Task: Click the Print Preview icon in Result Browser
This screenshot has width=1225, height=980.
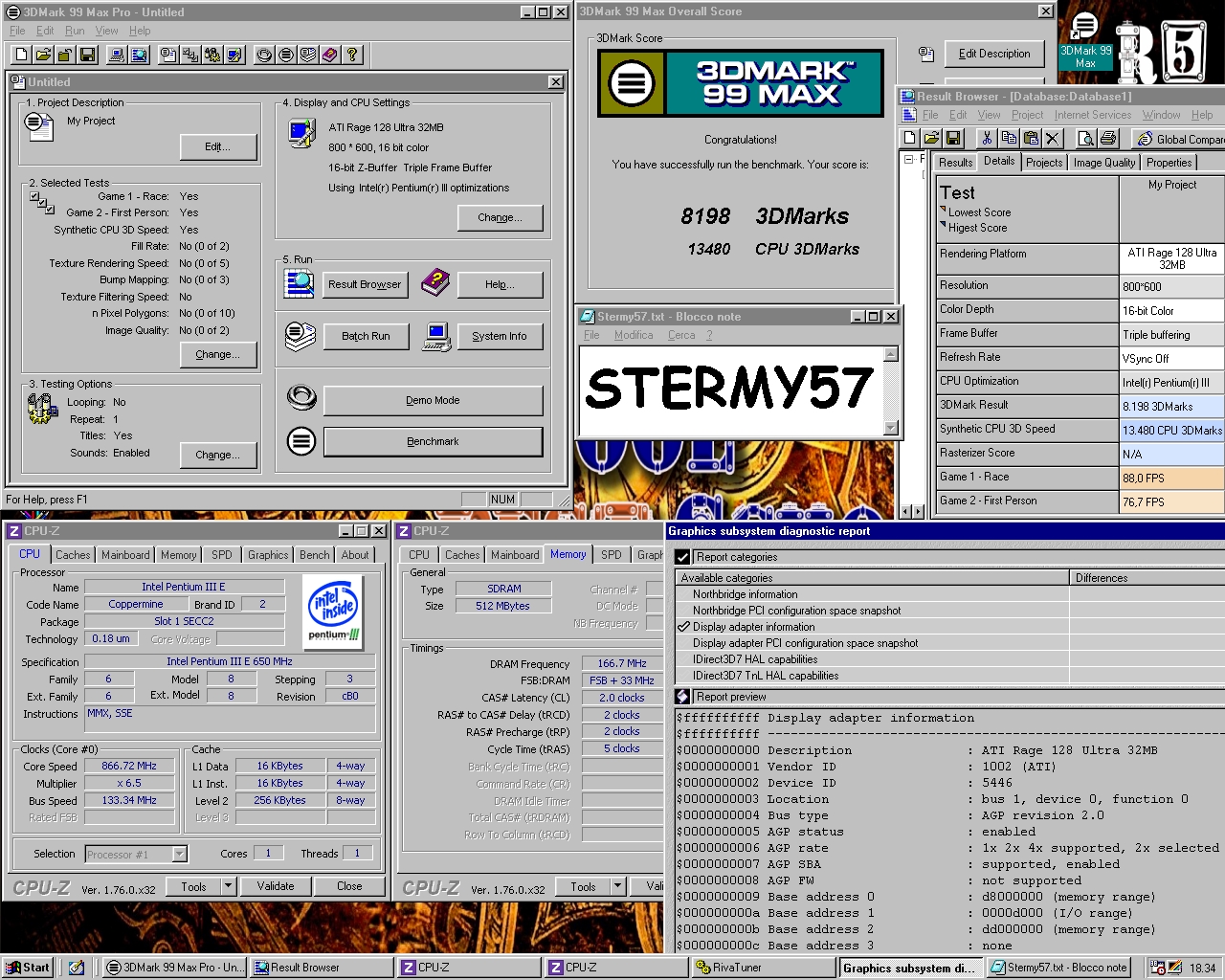Action: [x=1085, y=138]
